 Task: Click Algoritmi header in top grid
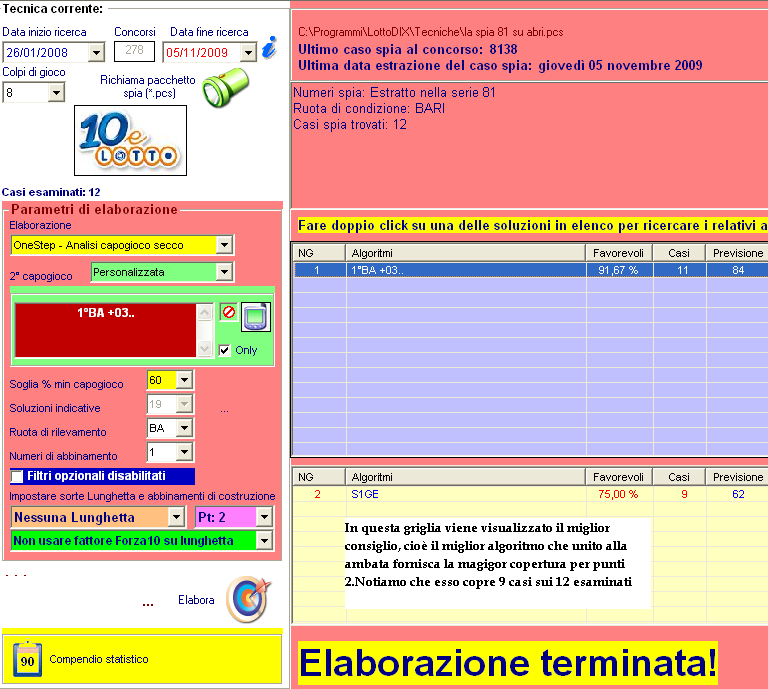pos(465,253)
